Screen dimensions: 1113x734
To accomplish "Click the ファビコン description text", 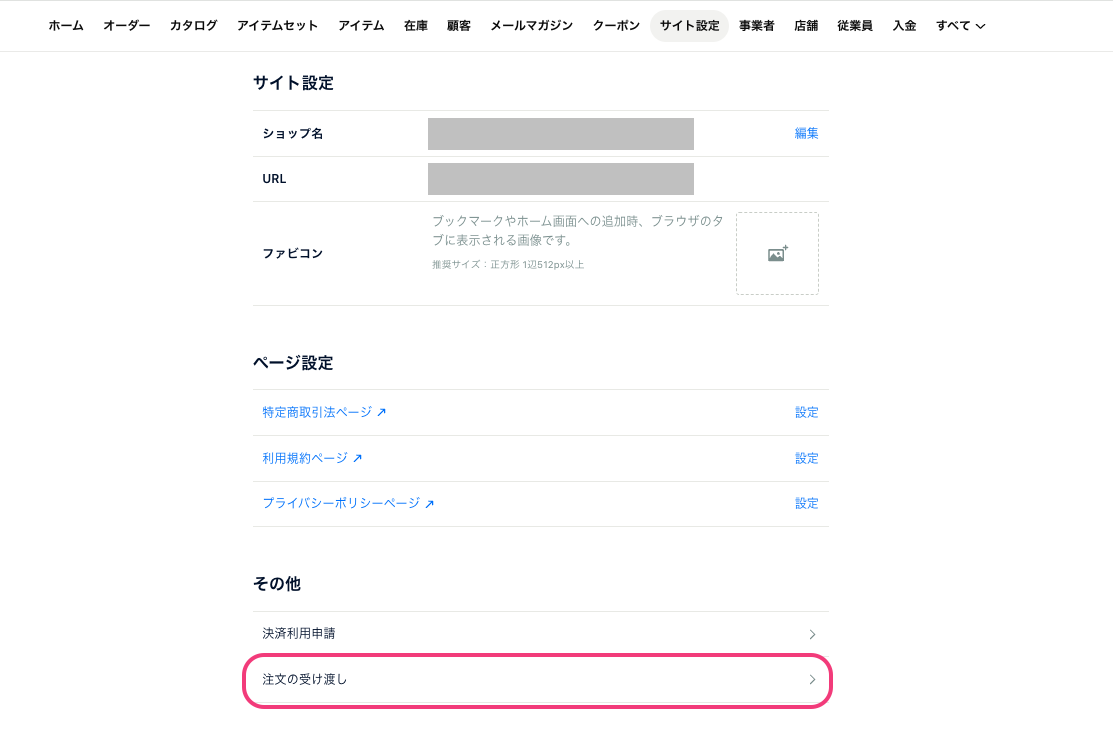I will [578, 231].
